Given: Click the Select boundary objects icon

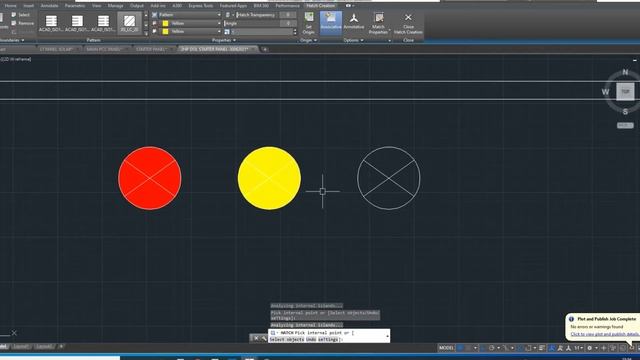Looking at the screenshot, I should coord(13,15).
